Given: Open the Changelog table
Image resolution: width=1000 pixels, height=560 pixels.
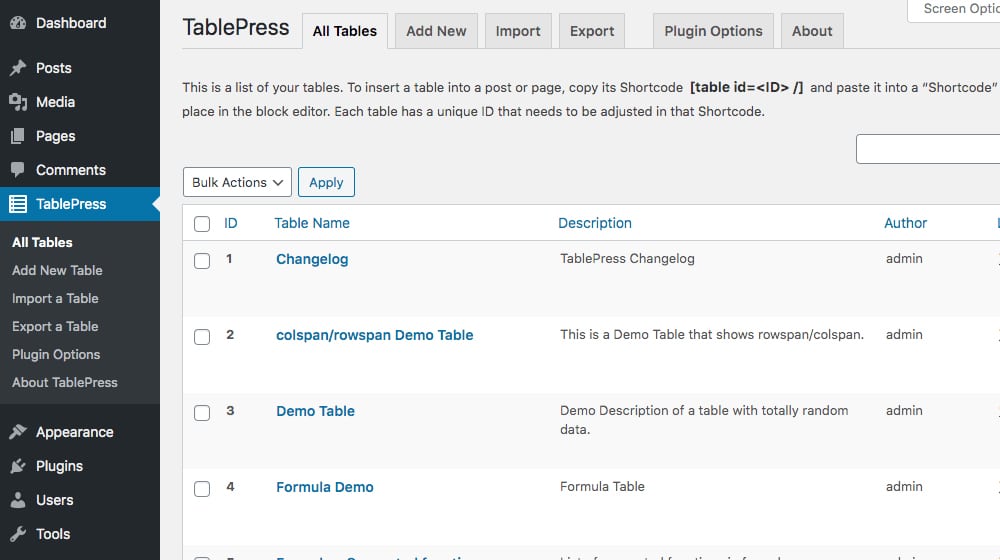Looking at the screenshot, I should click(x=312, y=260).
